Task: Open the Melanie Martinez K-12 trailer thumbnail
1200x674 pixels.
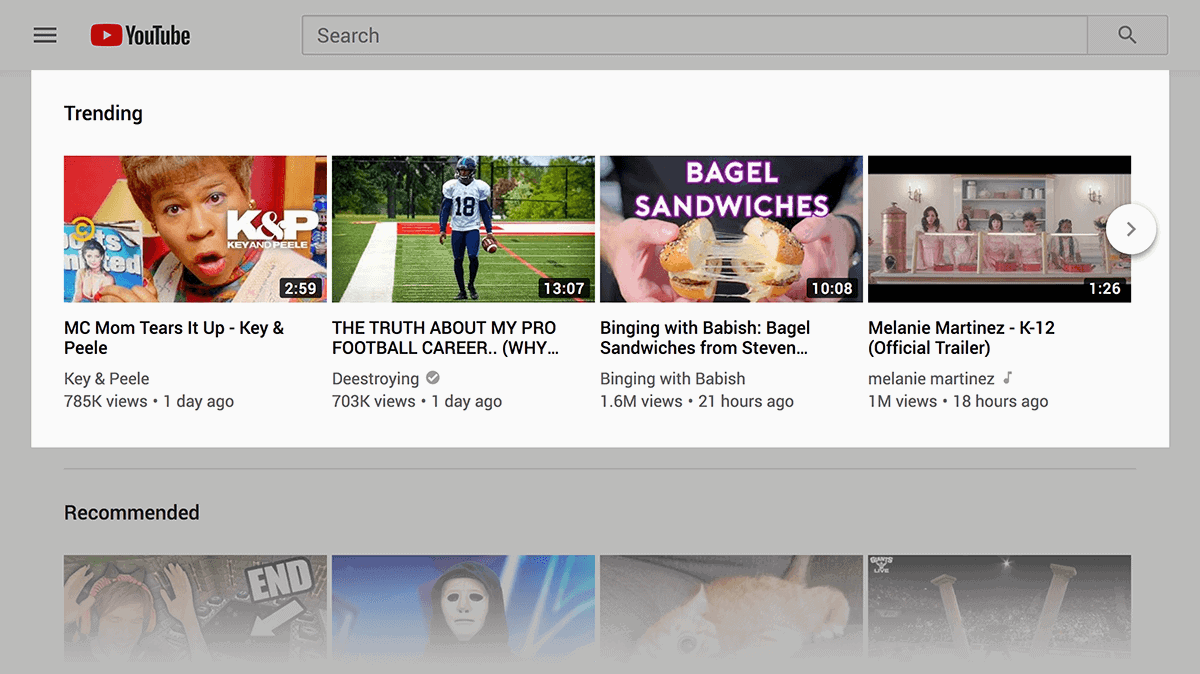Action: point(999,229)
